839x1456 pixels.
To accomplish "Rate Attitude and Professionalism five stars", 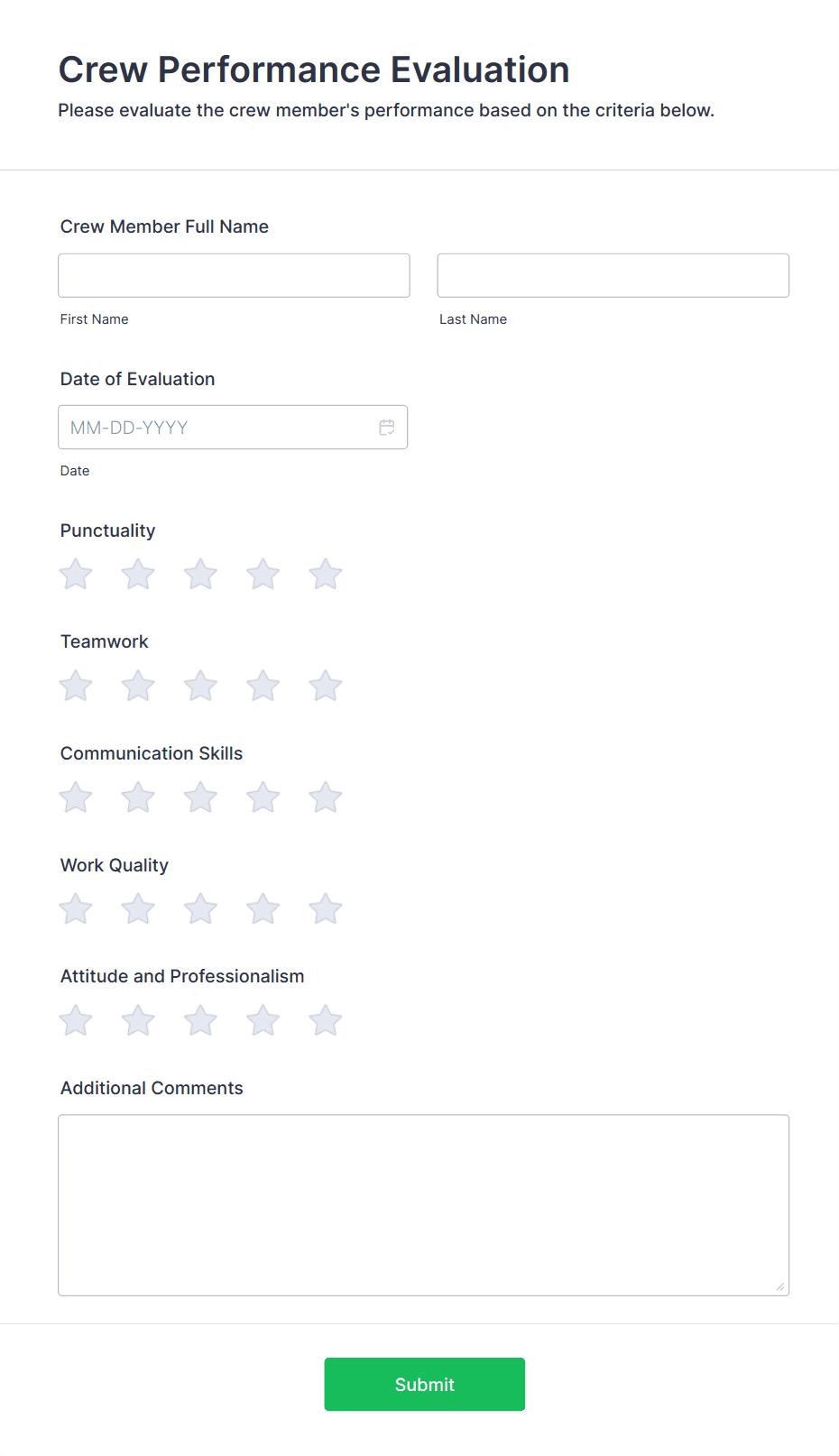I will (325, 1020).
